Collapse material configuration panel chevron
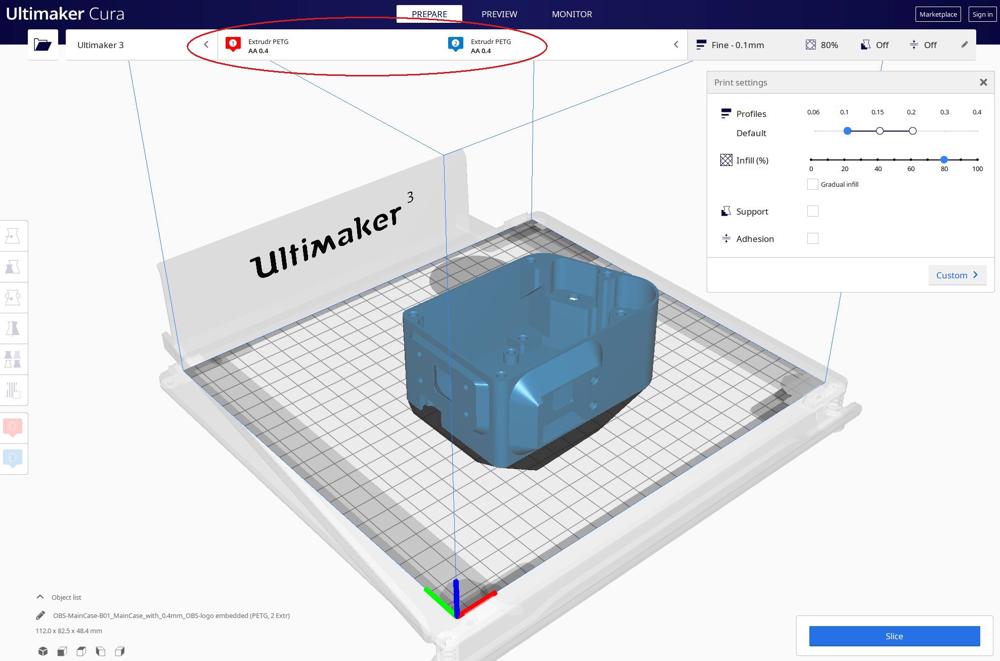 tap(676, 45)
